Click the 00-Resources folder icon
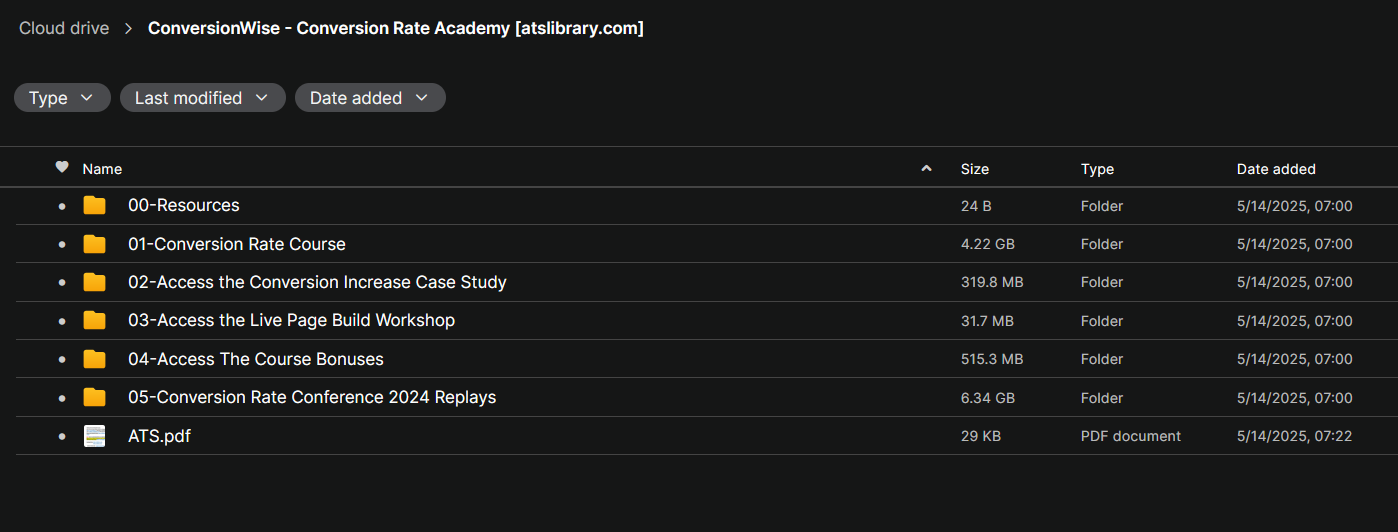The width and height of the screenshot is (1398, 532). pyautogui.click(x=94, y=206)
